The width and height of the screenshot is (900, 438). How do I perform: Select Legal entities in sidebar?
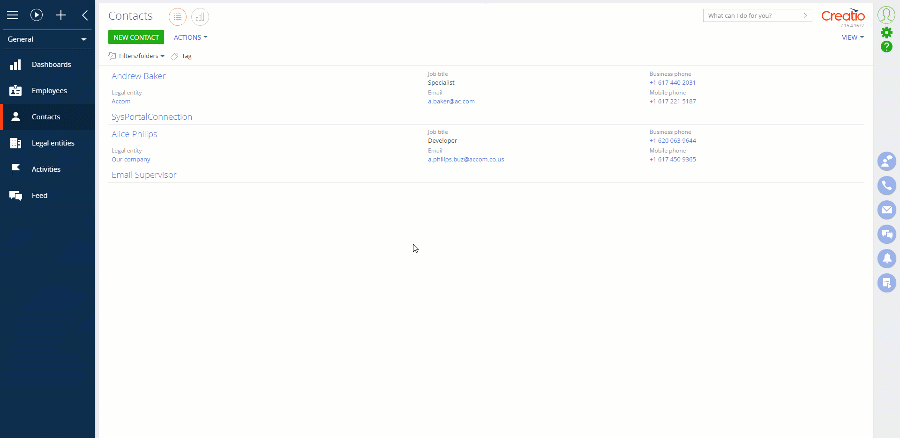coord(53,143)
